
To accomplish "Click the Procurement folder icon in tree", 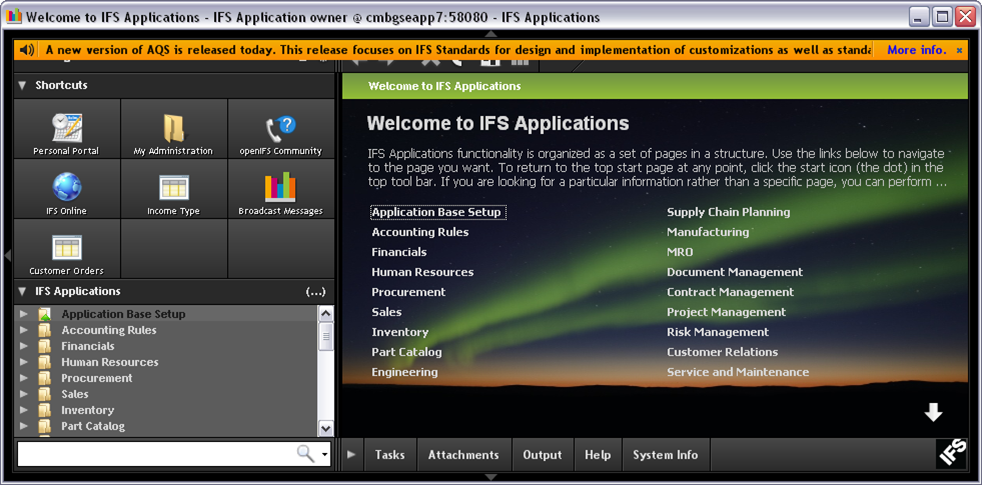I will 44,378.
